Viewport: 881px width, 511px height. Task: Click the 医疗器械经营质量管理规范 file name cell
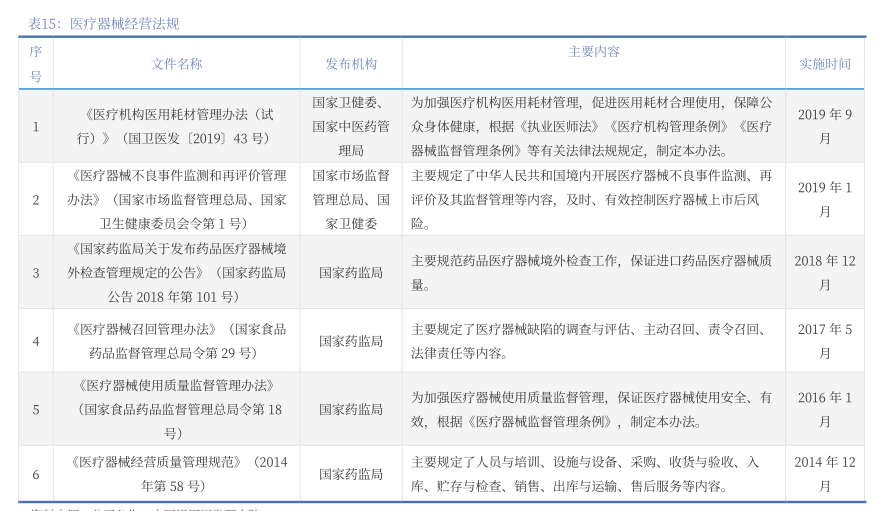pos(177,474)
